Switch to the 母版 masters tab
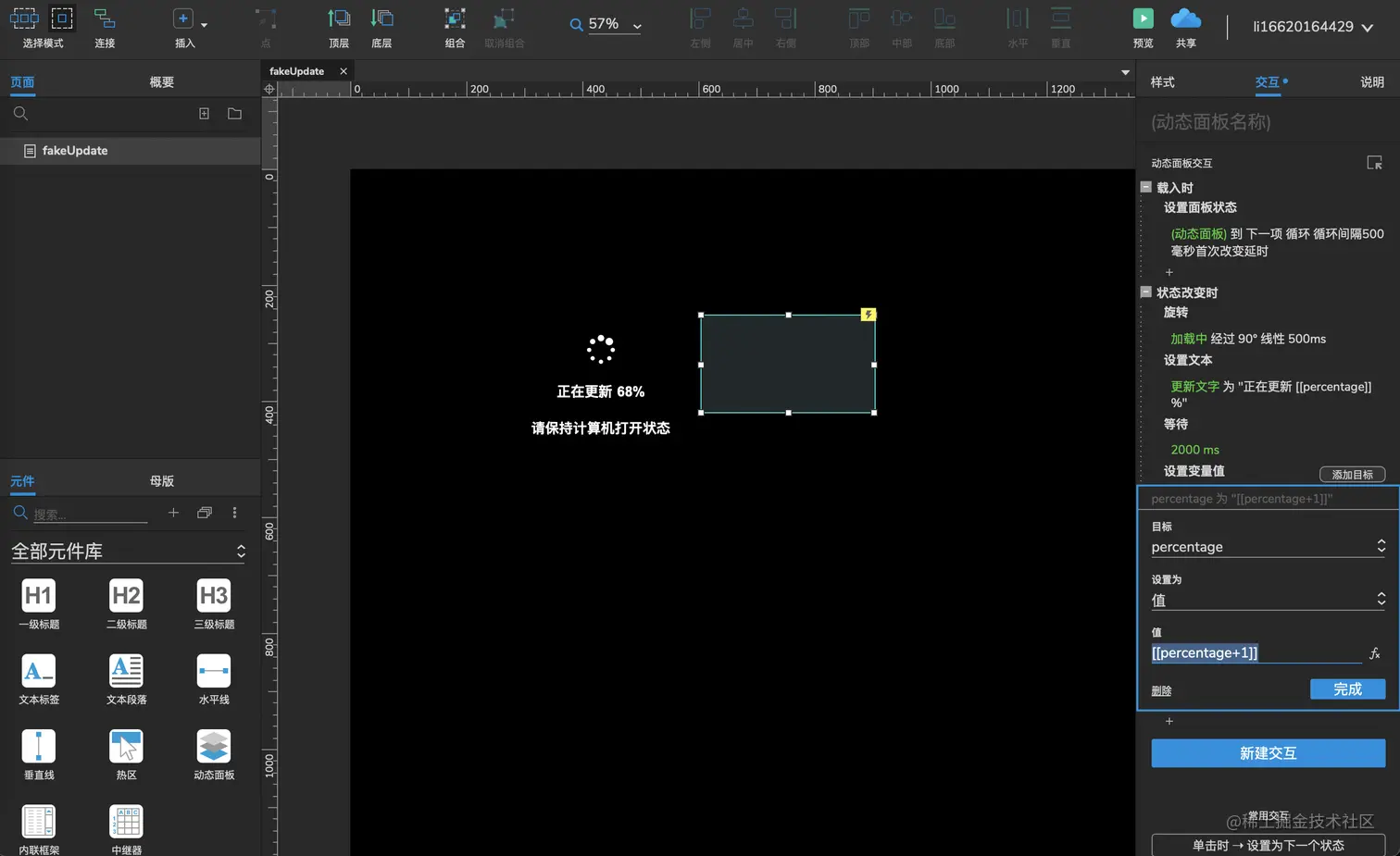The height and width of the screenshot is (856, 1400). [x=162, y=481]
